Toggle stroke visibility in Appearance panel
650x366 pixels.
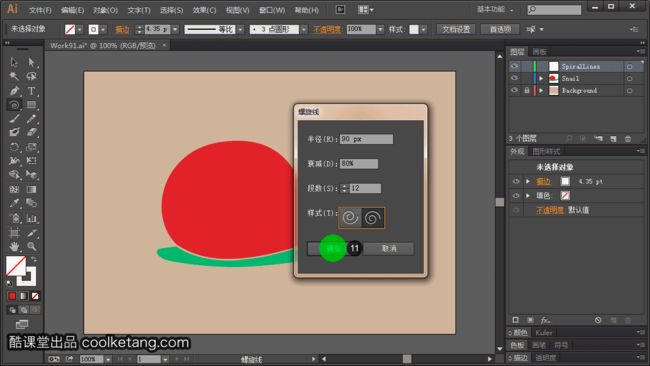516,182
